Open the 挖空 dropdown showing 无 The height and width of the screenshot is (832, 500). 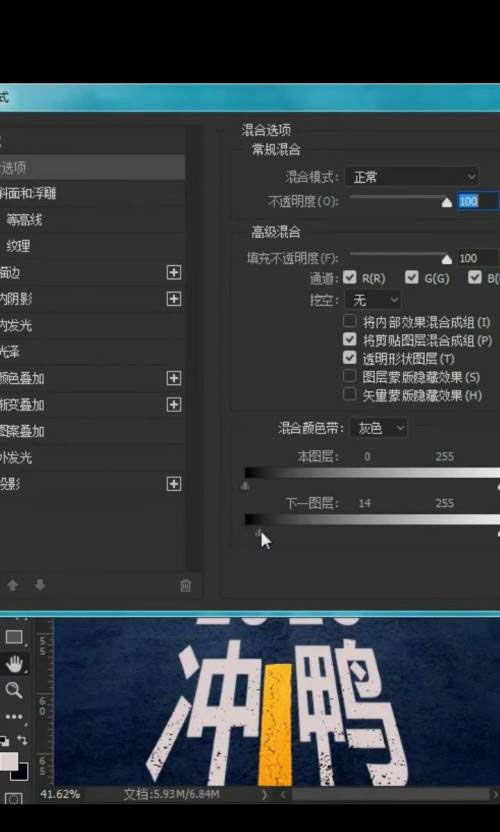click(x=373, y=300)
